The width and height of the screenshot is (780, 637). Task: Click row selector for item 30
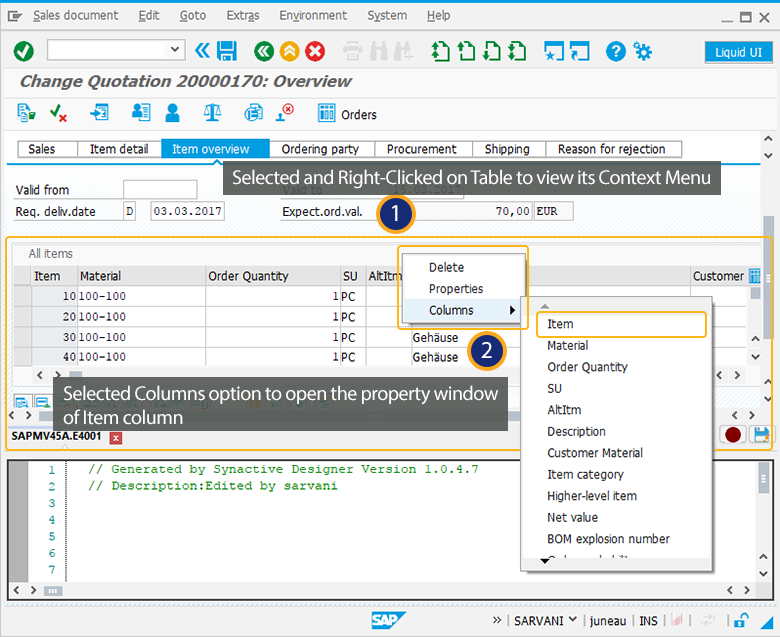22,337
